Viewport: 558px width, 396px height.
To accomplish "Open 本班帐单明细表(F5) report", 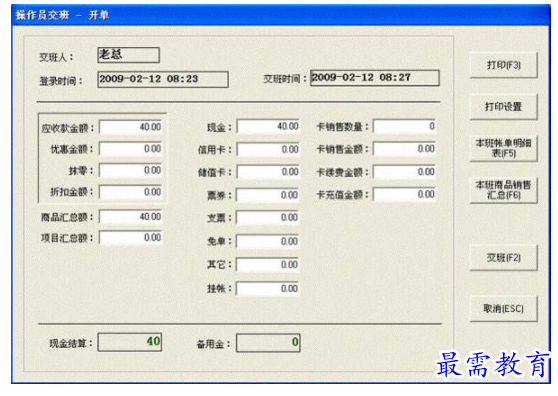I will tap(503, 148).
